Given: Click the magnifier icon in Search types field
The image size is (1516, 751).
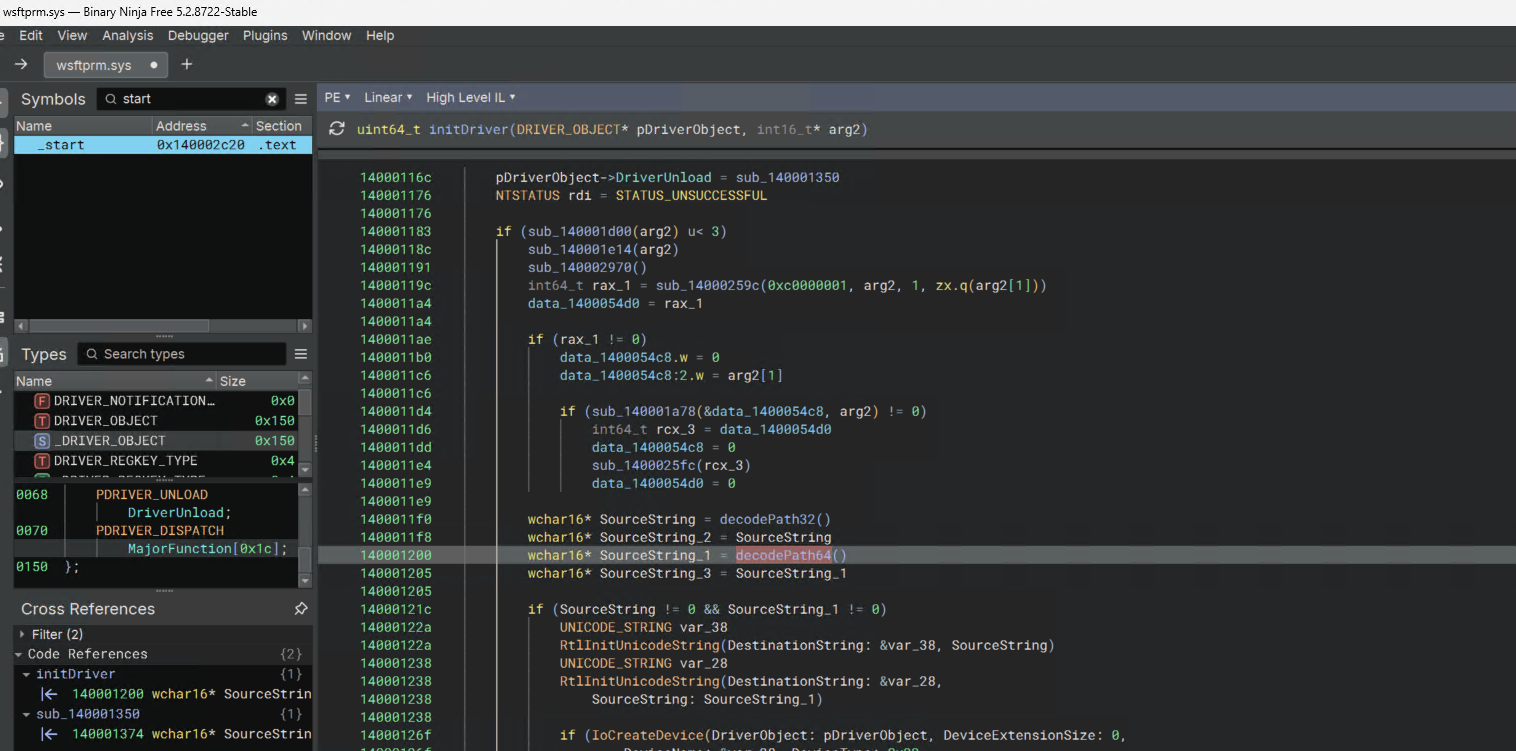Looking at the screenshot, I should [x=90, y=353].
